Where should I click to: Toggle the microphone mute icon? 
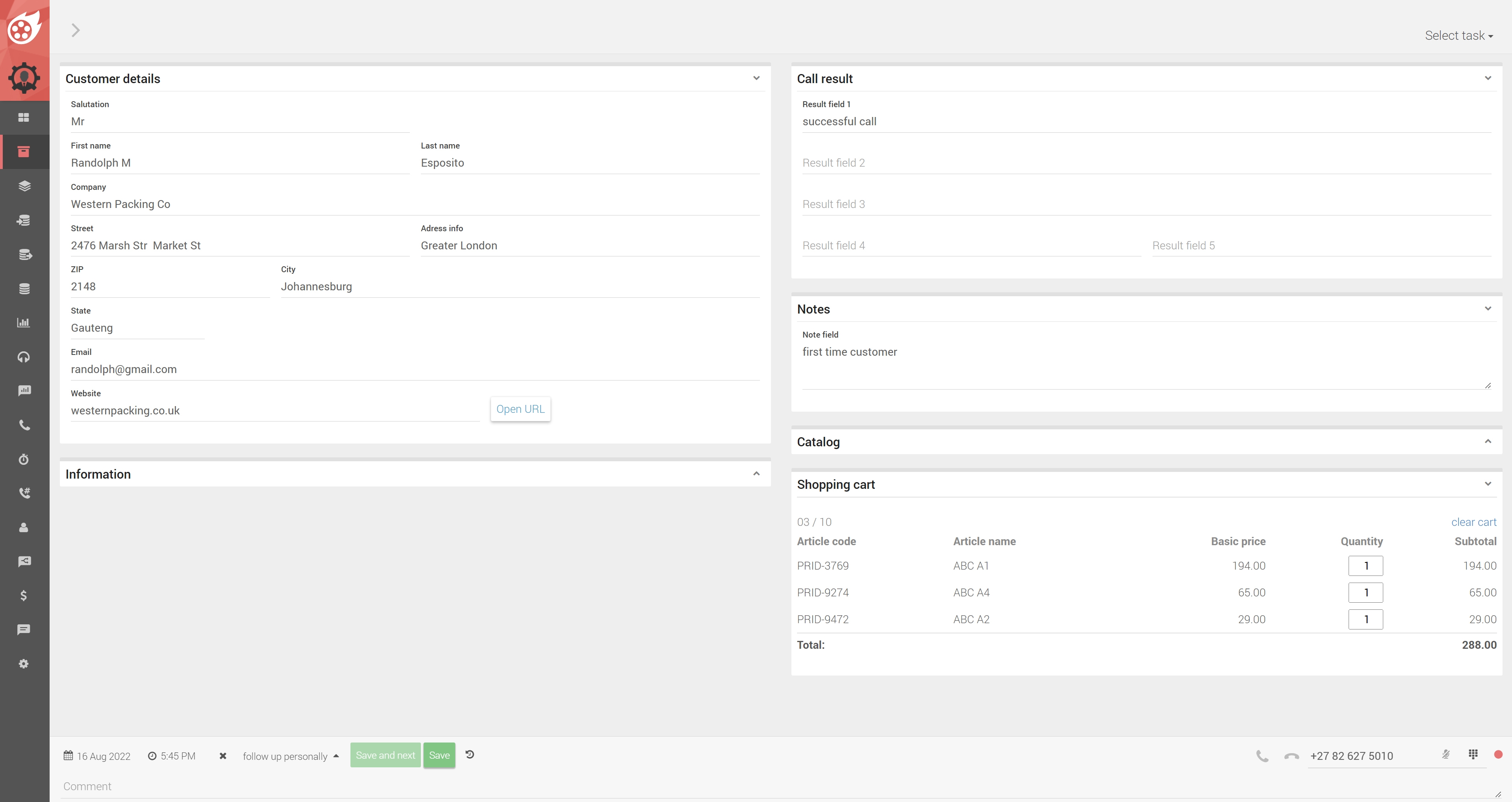[1446, 754]
